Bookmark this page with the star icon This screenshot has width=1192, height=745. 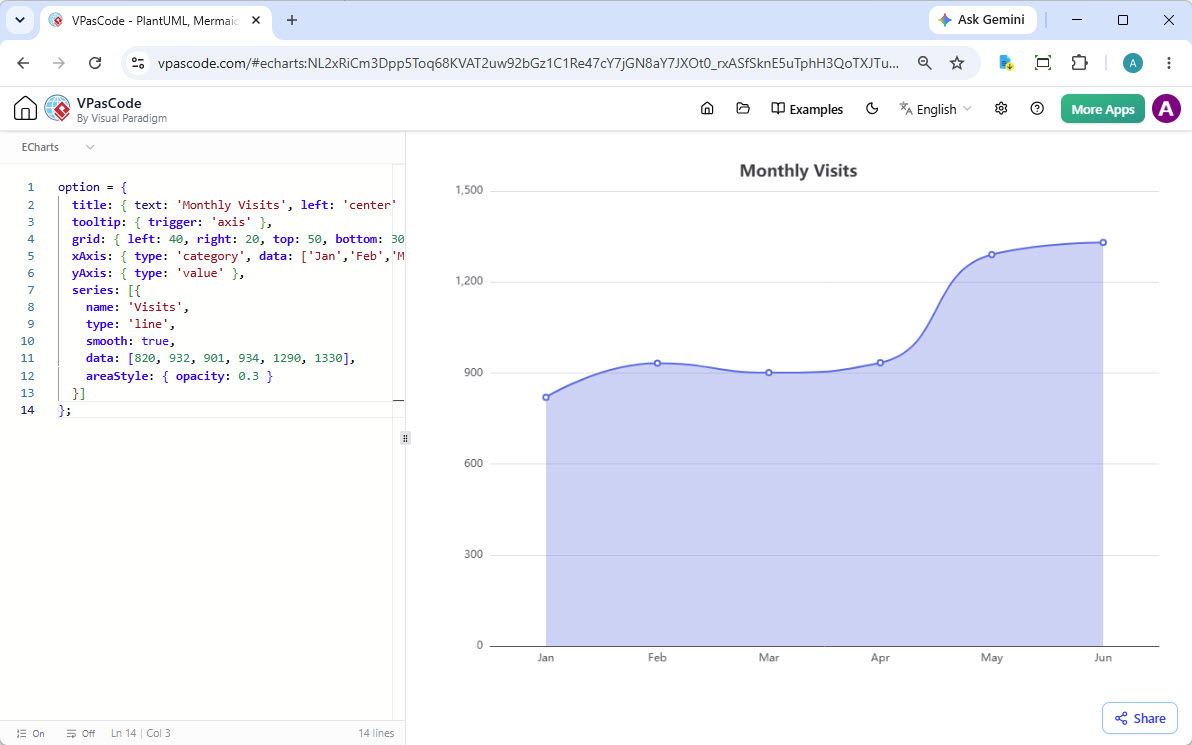[957, 63]
